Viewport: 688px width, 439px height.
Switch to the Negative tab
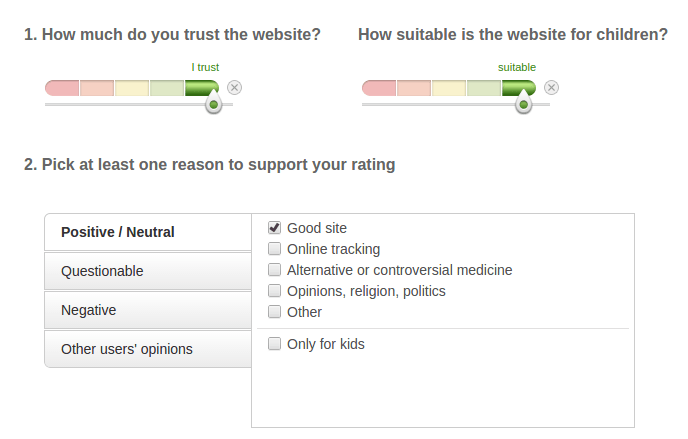[x=147, y=310]
